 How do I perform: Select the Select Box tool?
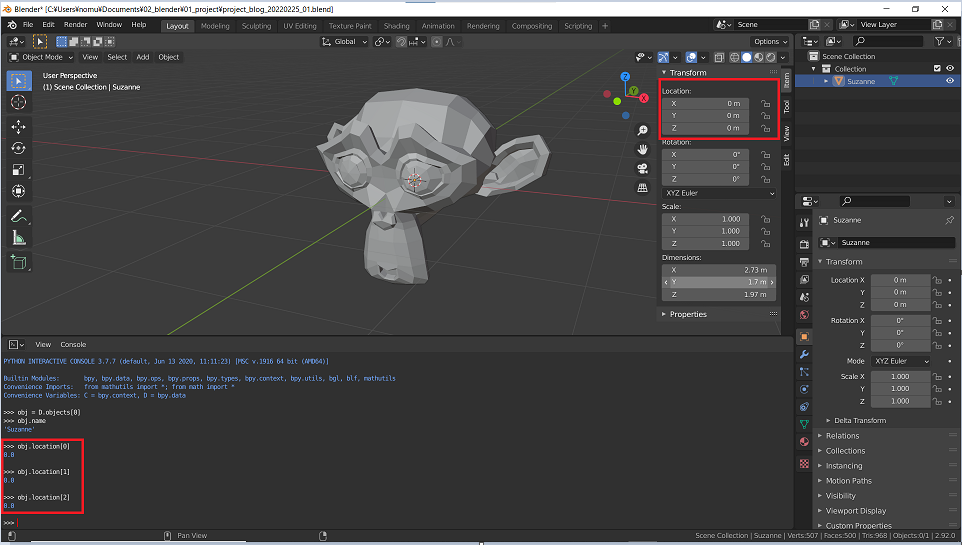18,81
